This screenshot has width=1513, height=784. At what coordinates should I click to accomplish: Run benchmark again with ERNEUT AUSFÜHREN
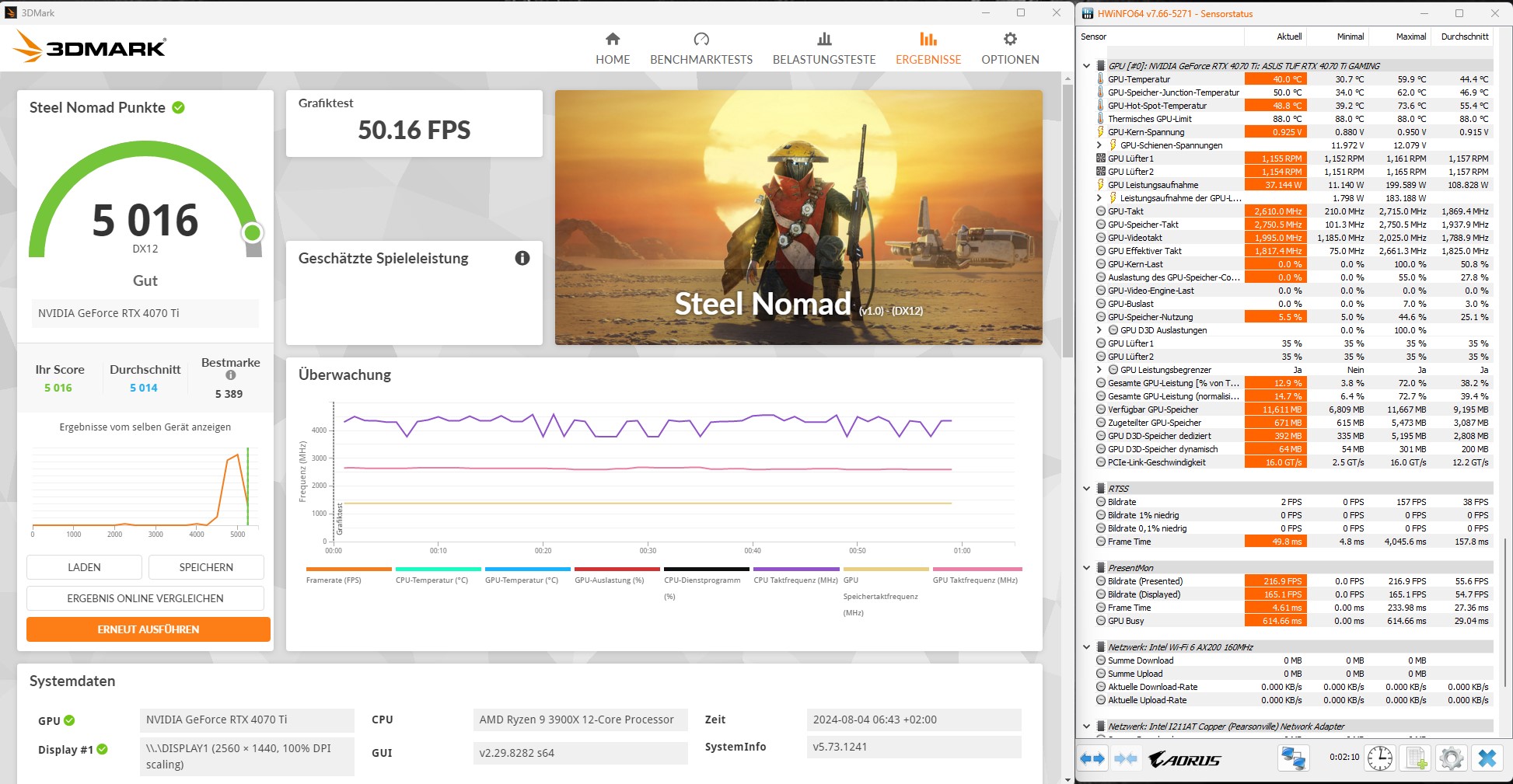pyautogui.click(x=149, y=629)
